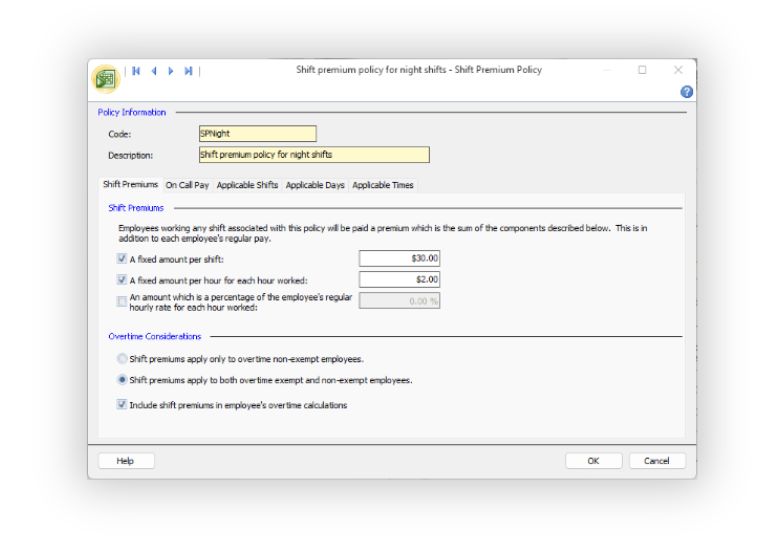Toggle include shift premiums in overtime calculations
Image resolution: width=784 pixels, height=538 pixels.
click(x=122, y=404)
